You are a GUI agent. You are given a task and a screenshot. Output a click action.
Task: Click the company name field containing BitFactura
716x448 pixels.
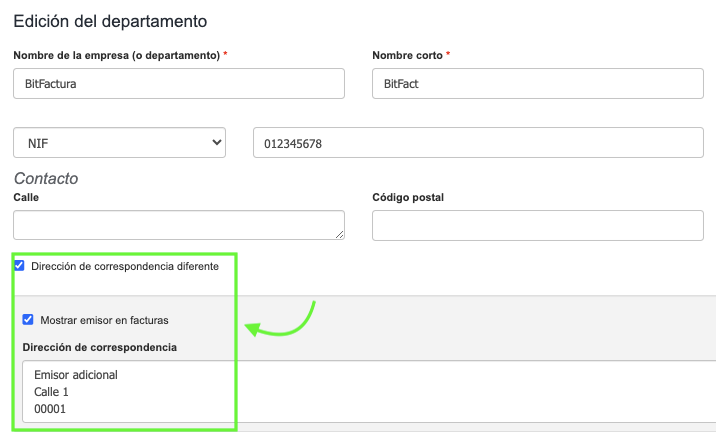tap(179, 84)
